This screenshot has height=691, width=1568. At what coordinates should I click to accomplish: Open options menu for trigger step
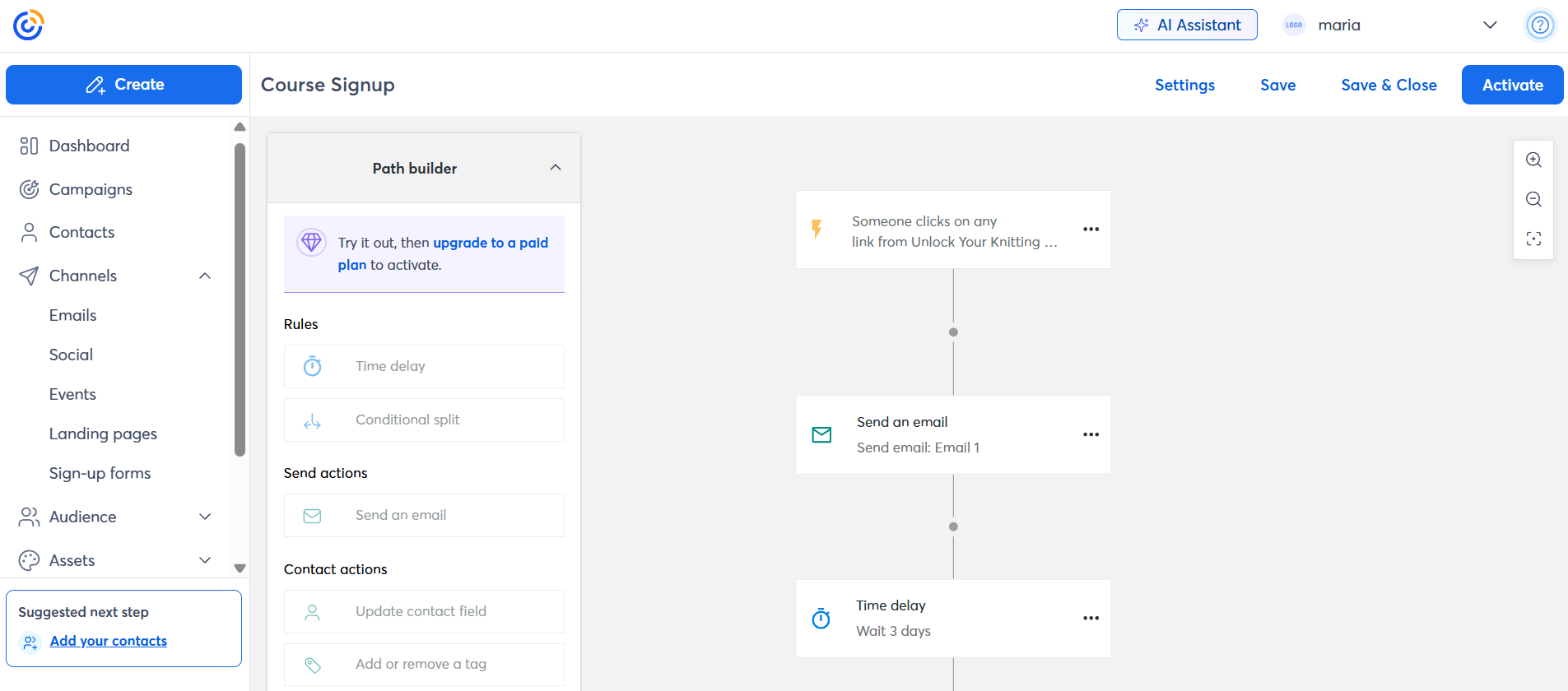1091,230
